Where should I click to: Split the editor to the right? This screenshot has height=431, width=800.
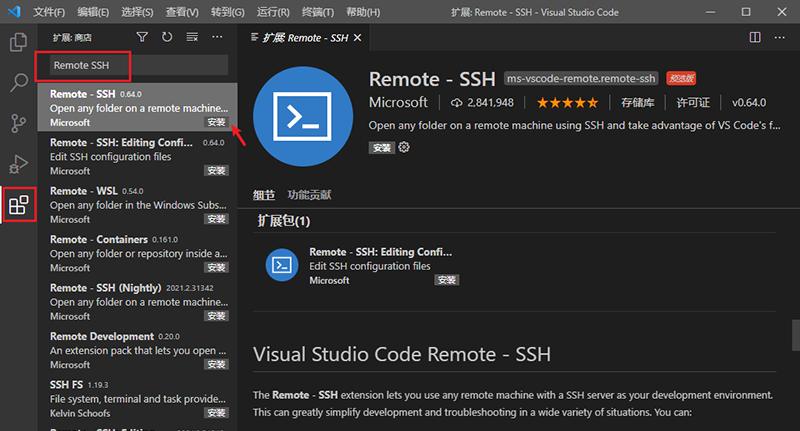[x=755, y=37]
